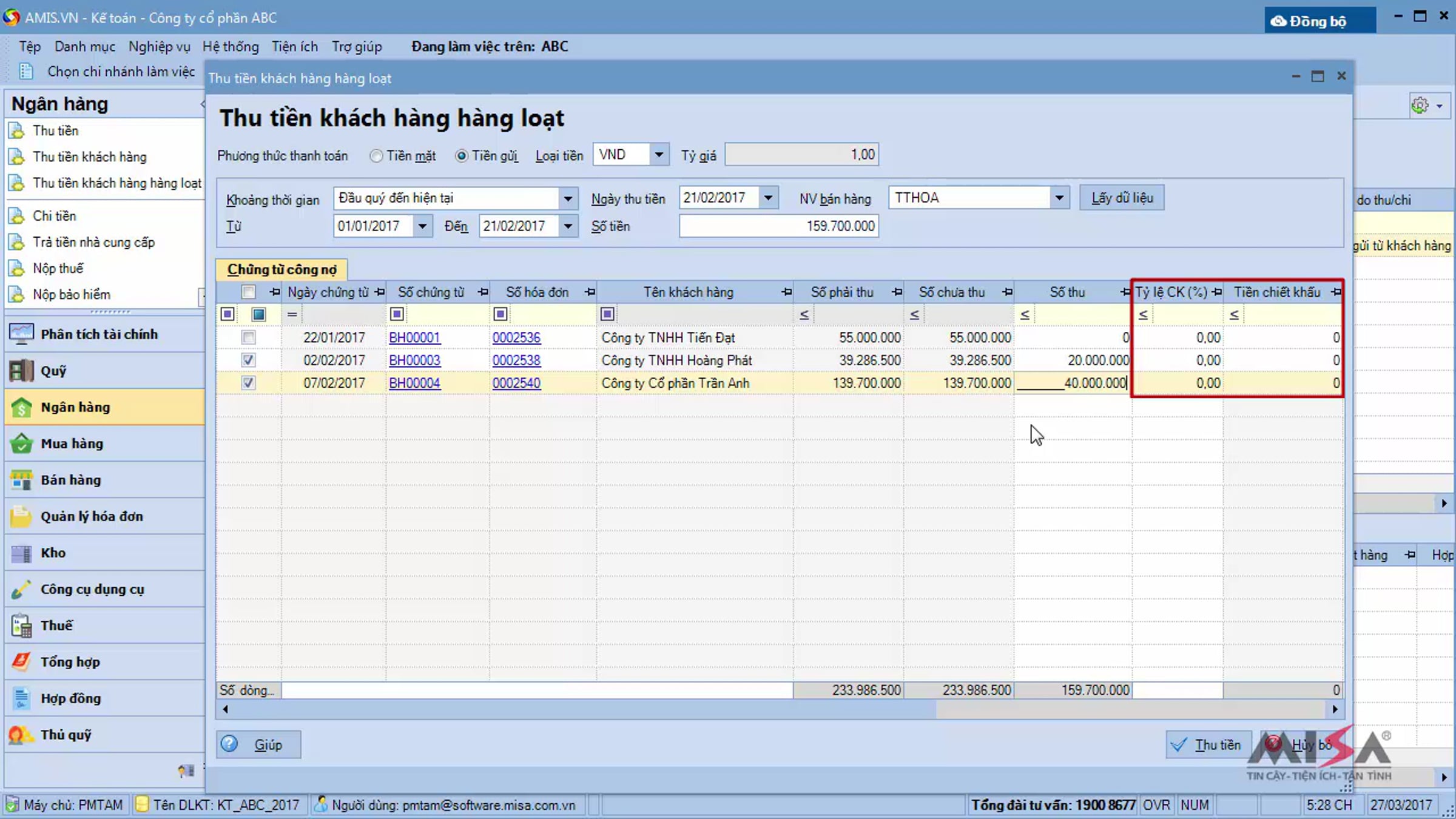The height and width of the screenshot is (819, 1456).
Task: Toggle the select-all header checkbox
Action: tap(248, 292)
